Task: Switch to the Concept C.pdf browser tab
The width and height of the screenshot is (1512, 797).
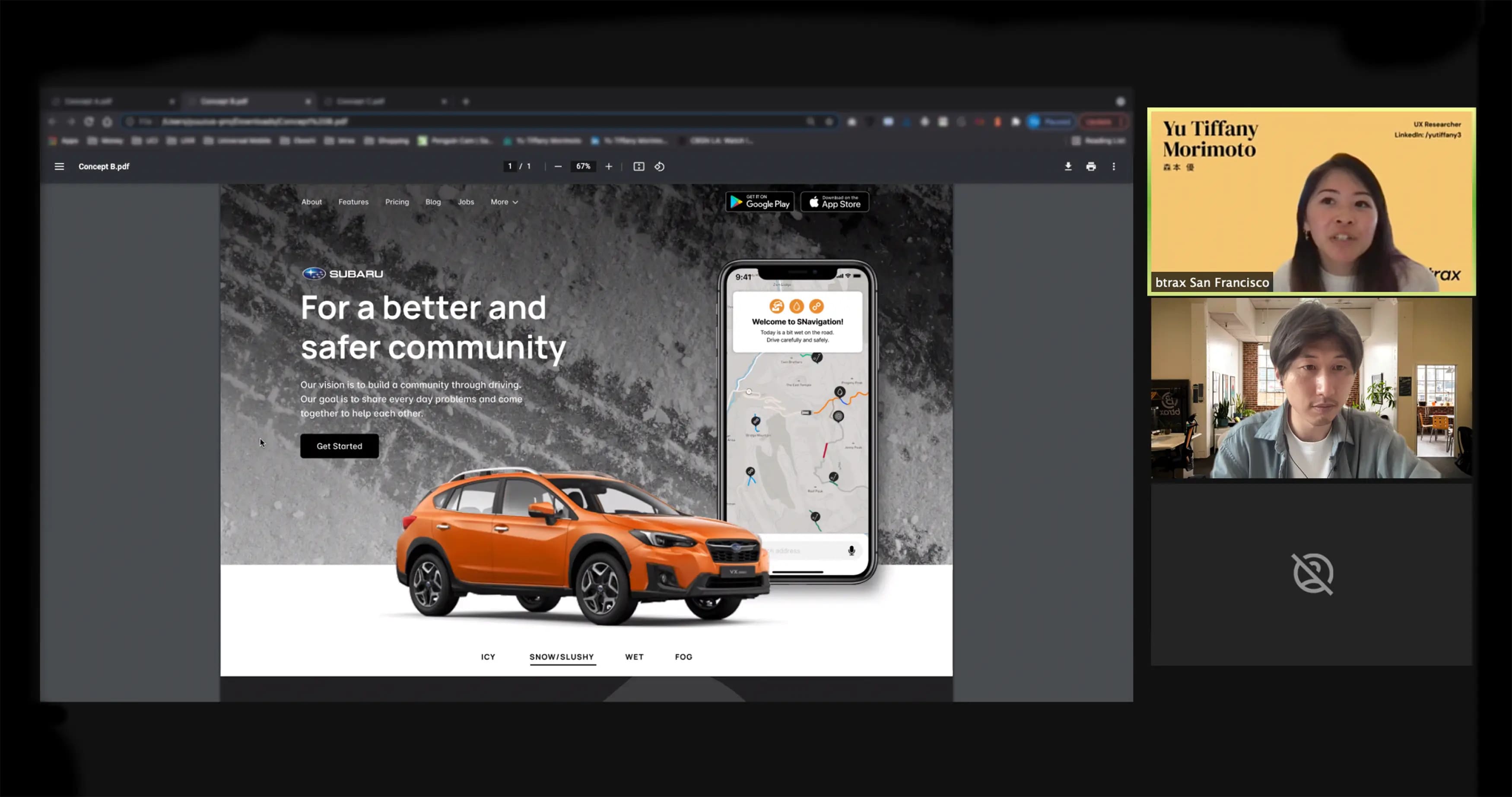Action: coord(384,101)
